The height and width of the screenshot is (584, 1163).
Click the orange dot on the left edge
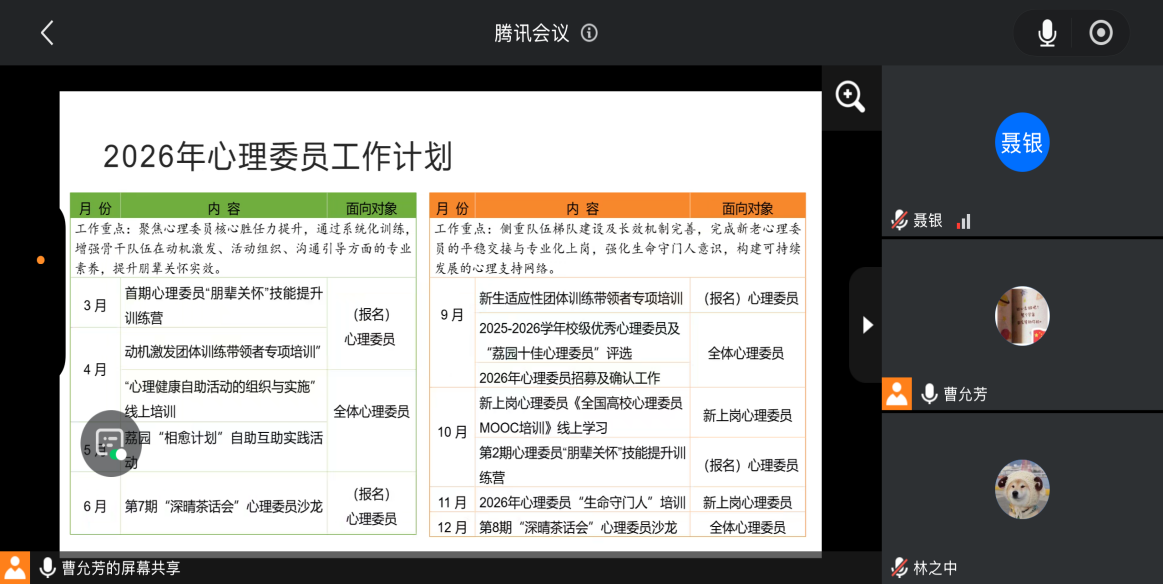[x=41, y=260]
